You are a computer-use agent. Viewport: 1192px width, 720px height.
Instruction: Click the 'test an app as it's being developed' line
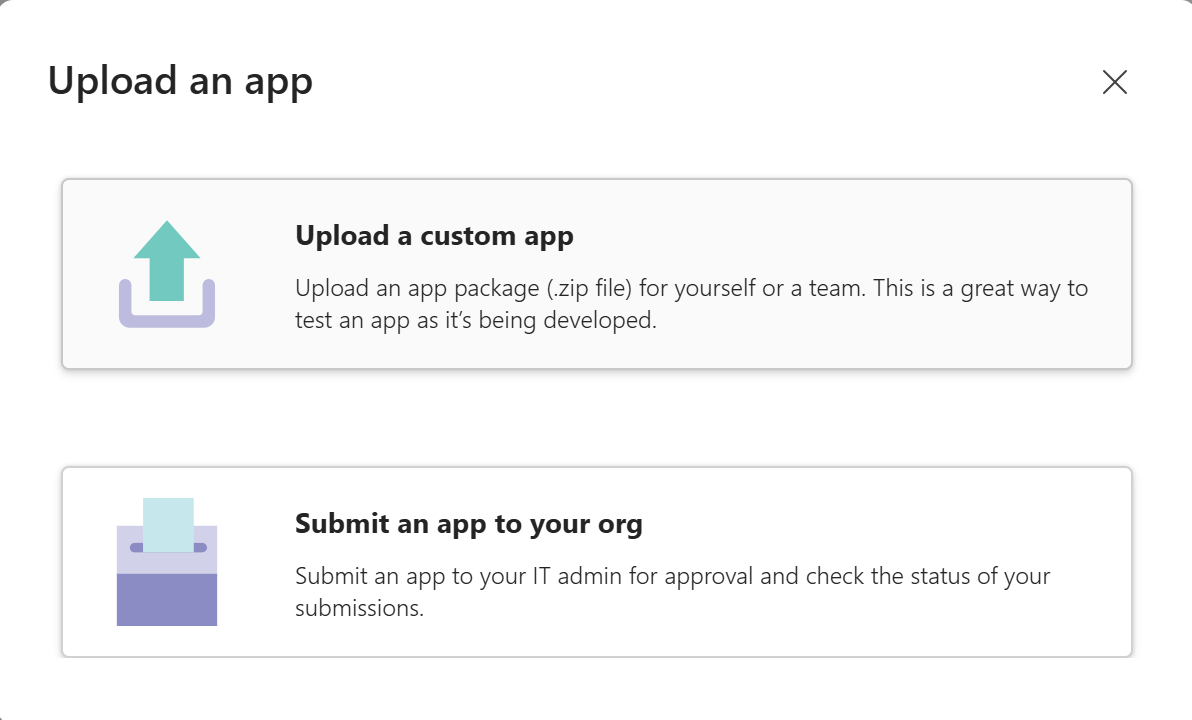pyautogui.click(x=475, y=322)
